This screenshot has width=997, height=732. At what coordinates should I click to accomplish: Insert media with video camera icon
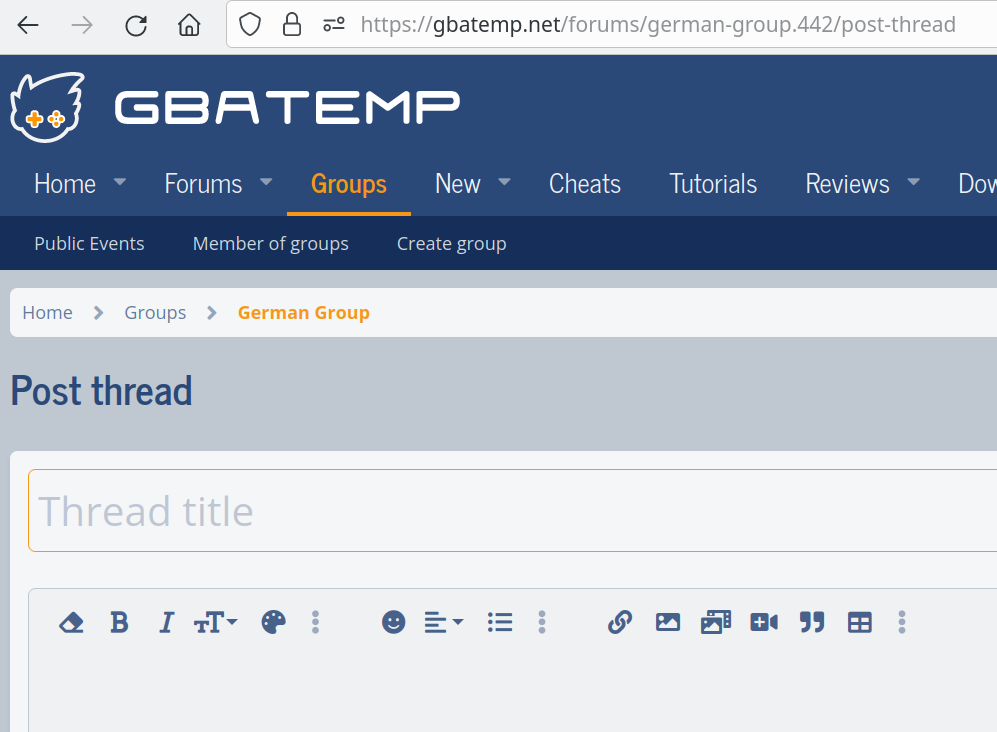point(764,622)
